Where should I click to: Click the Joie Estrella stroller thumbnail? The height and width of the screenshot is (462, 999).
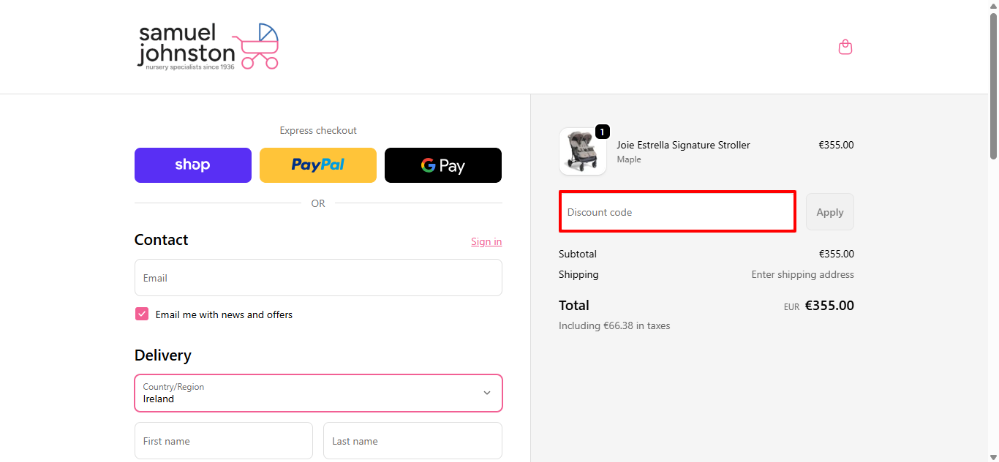582,152
